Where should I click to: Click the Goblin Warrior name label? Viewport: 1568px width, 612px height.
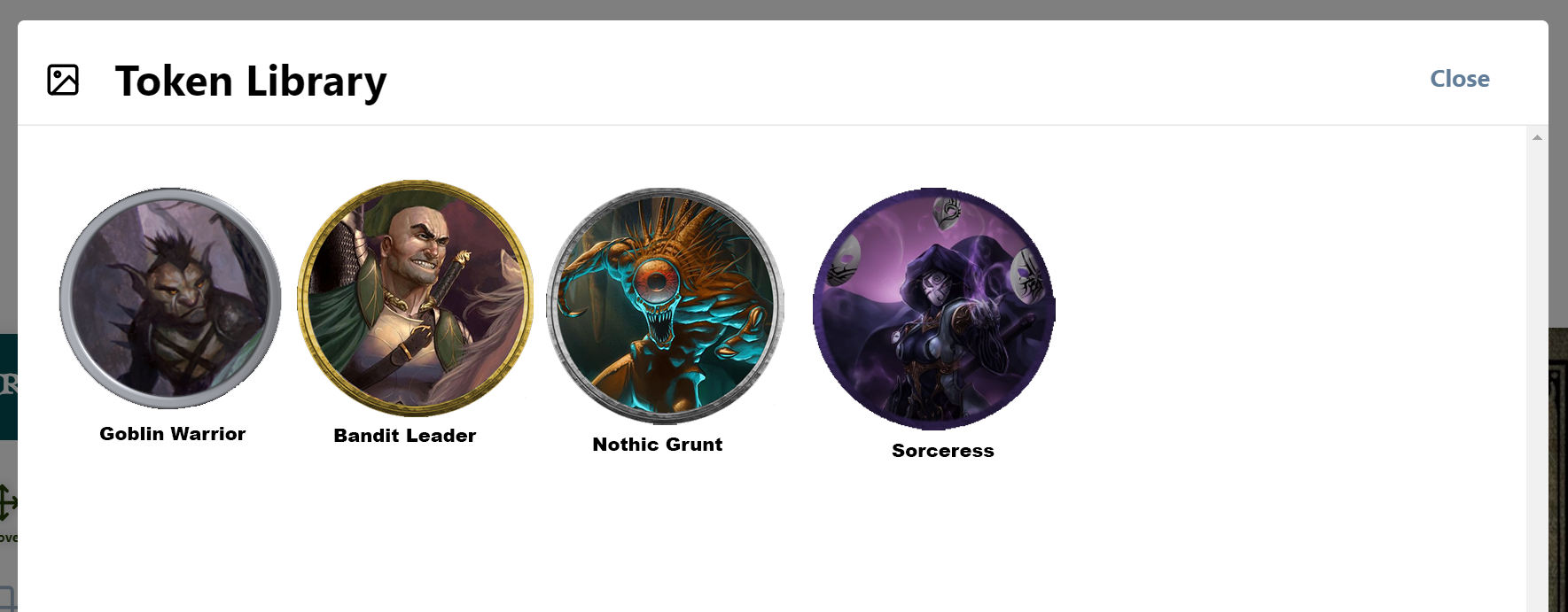point(173,434)
